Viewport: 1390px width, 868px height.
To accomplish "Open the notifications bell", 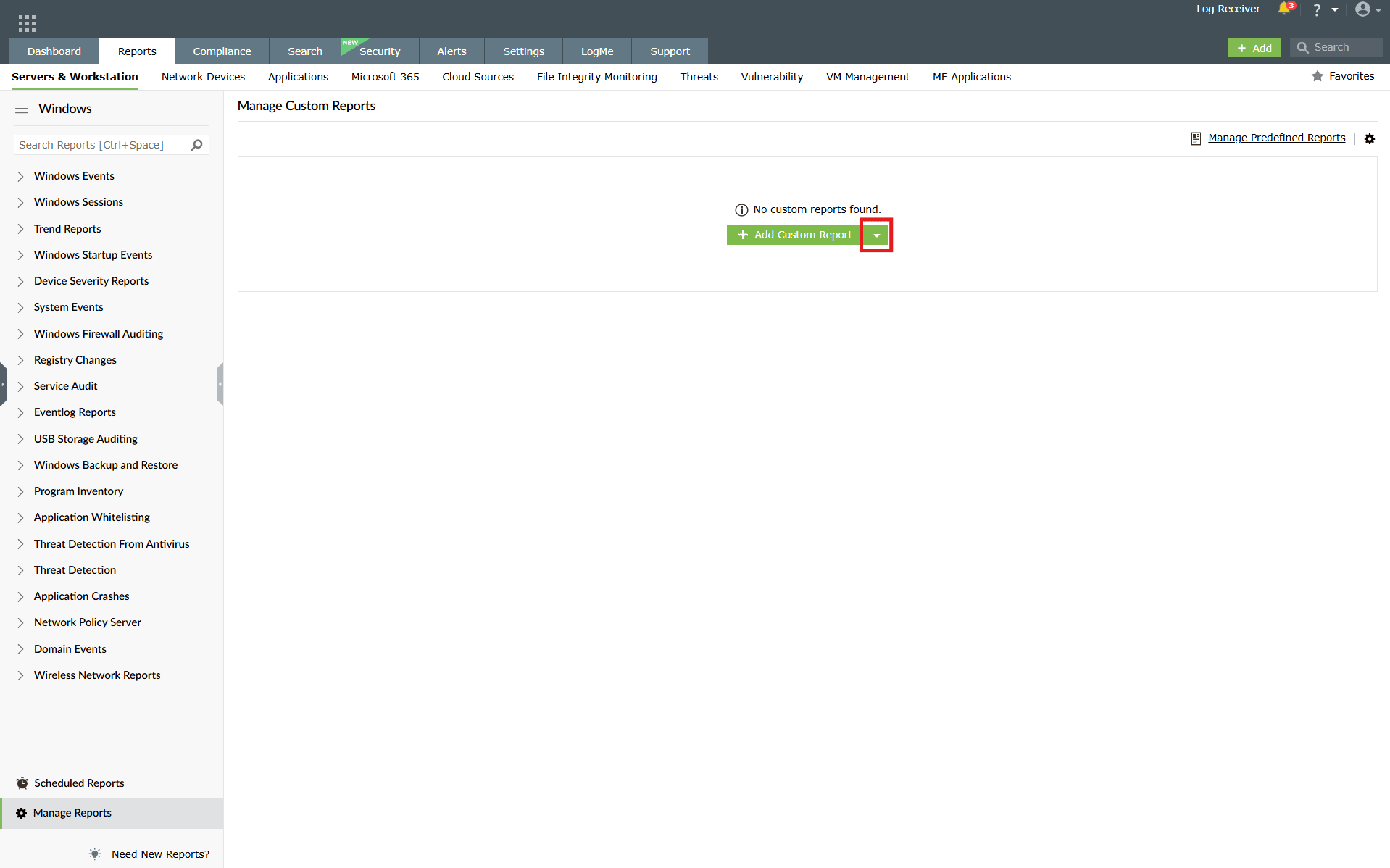I will [x=1283, y=9].
